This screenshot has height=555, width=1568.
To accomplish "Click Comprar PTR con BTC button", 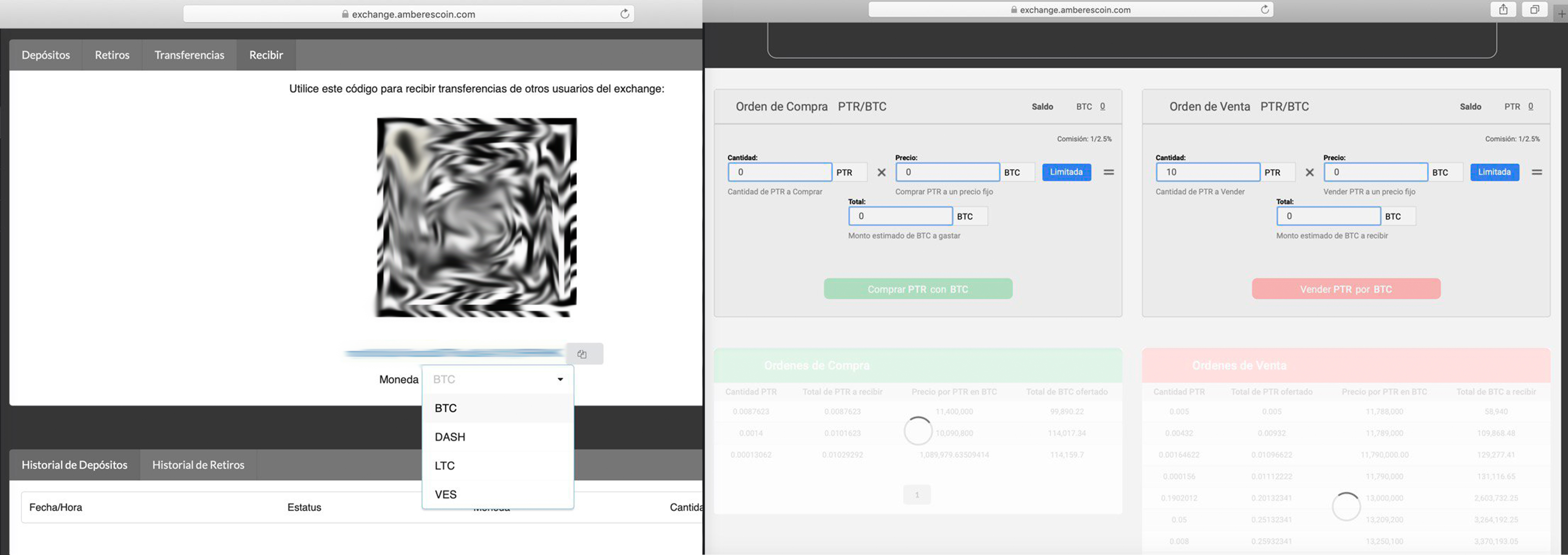I will pos(918,289).
